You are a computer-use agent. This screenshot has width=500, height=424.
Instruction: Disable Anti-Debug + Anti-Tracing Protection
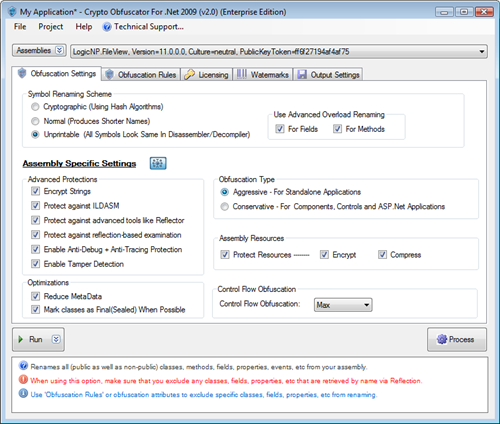click(35, 249)
